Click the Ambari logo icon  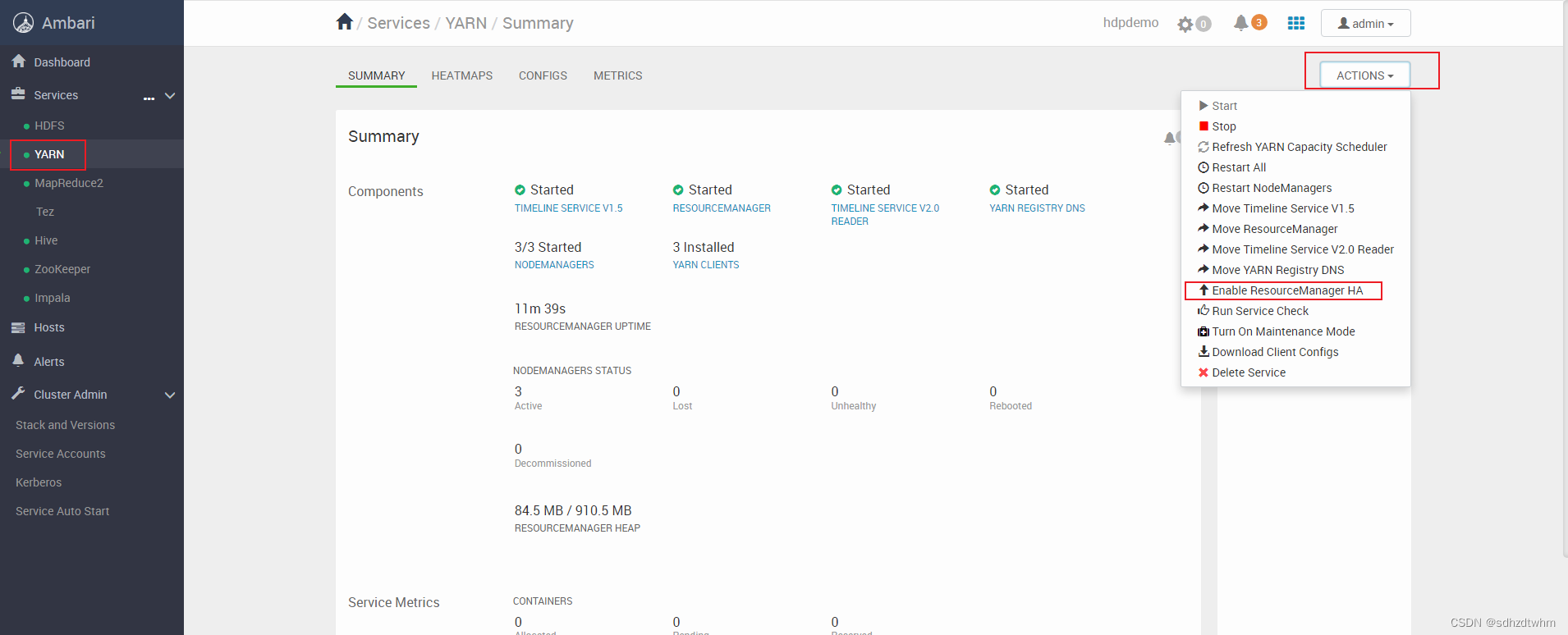23,23
